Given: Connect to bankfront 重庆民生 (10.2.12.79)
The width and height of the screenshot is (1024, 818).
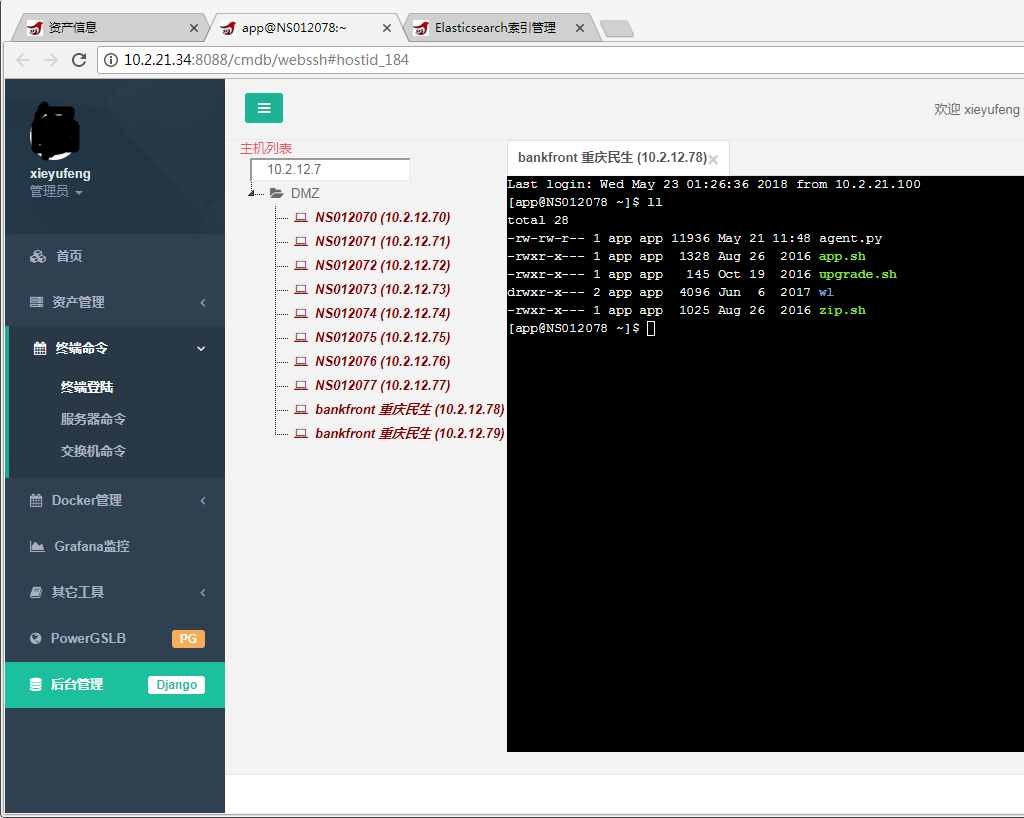Looking at the screenshot, I should (x=409, y=433).
